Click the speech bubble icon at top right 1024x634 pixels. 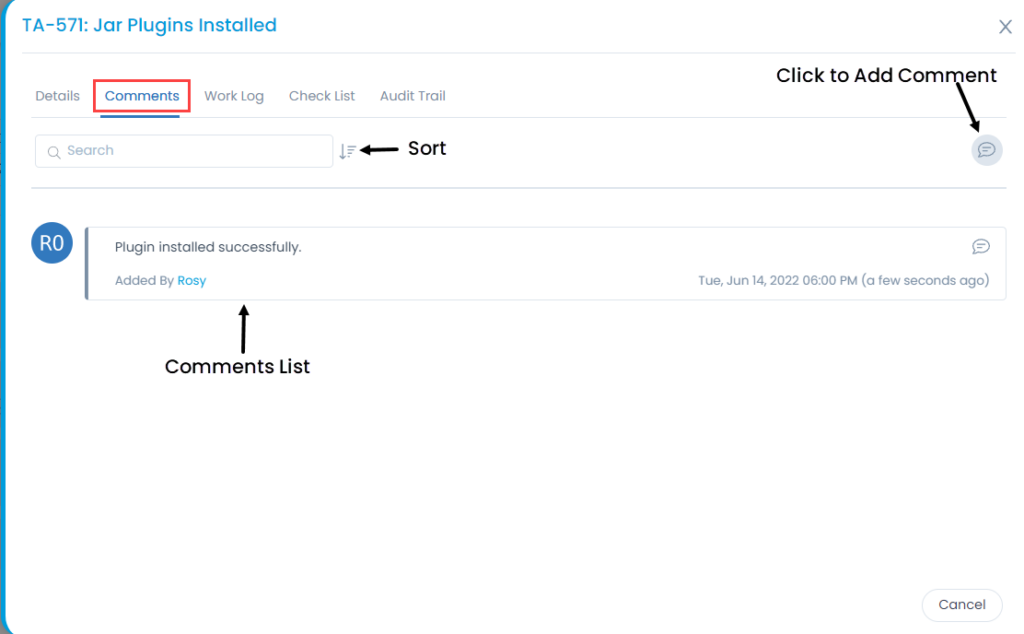[986, 150]
